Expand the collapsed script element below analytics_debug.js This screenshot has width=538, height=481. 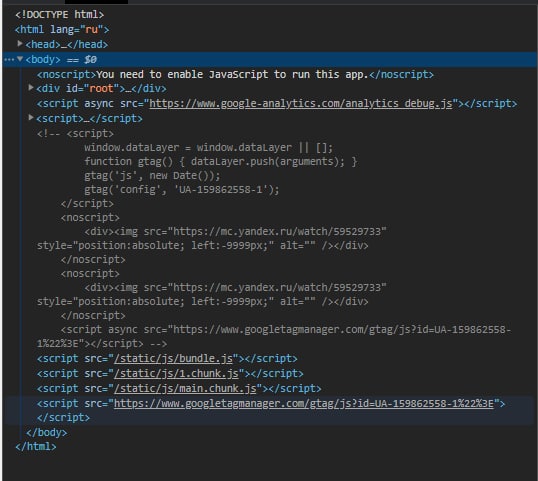pyautogui.click(x=31, y=117)
